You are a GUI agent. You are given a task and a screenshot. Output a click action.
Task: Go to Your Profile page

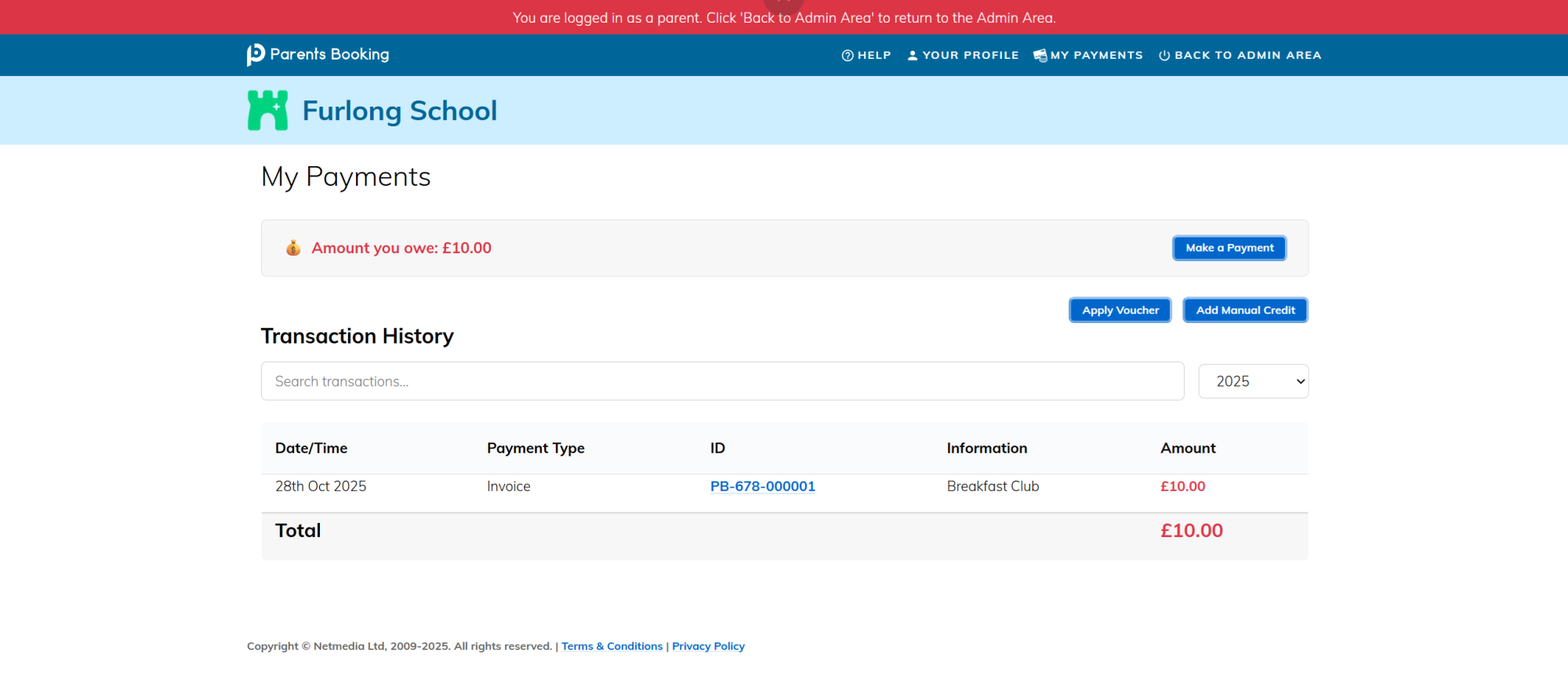click(970, 56)
